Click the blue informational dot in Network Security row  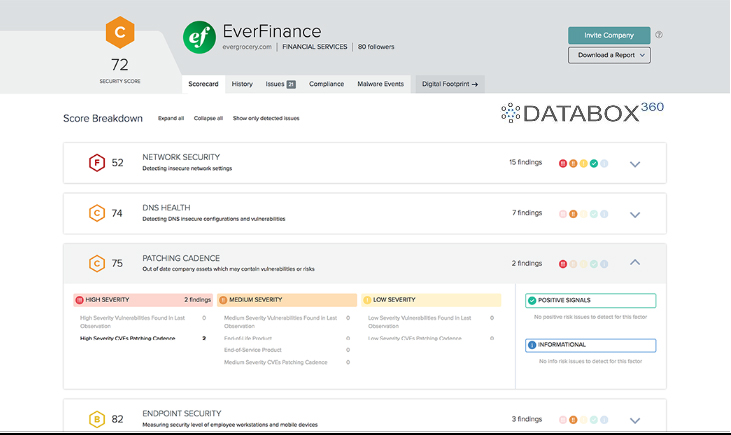tap(604, 163)
